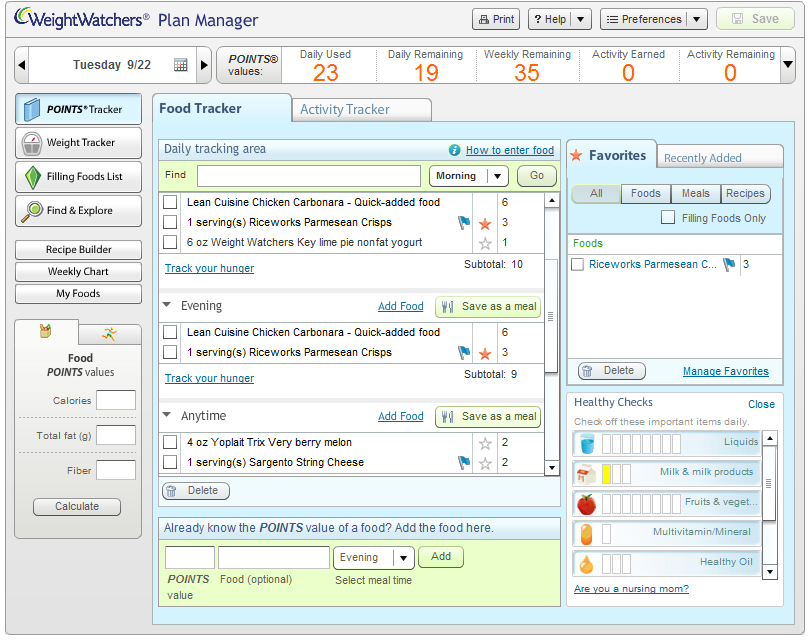Image resolution: width=809 pixels, height=641 pixels.
Task: Open the Weight Tracker sidebar item
Action: [78, 142]
